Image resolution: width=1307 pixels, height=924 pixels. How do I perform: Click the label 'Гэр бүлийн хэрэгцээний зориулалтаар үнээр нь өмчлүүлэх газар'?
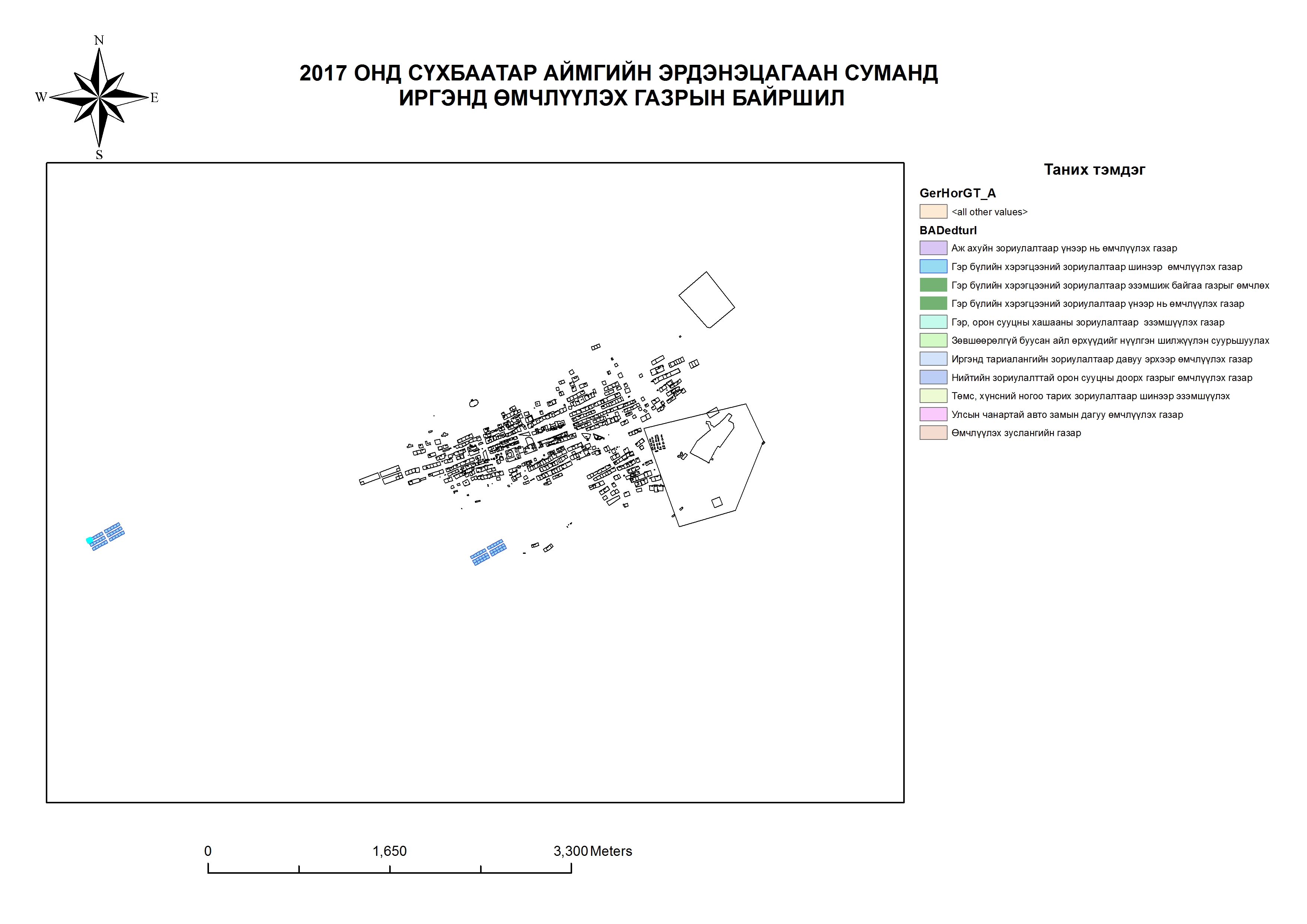(x=1098, y=304)
